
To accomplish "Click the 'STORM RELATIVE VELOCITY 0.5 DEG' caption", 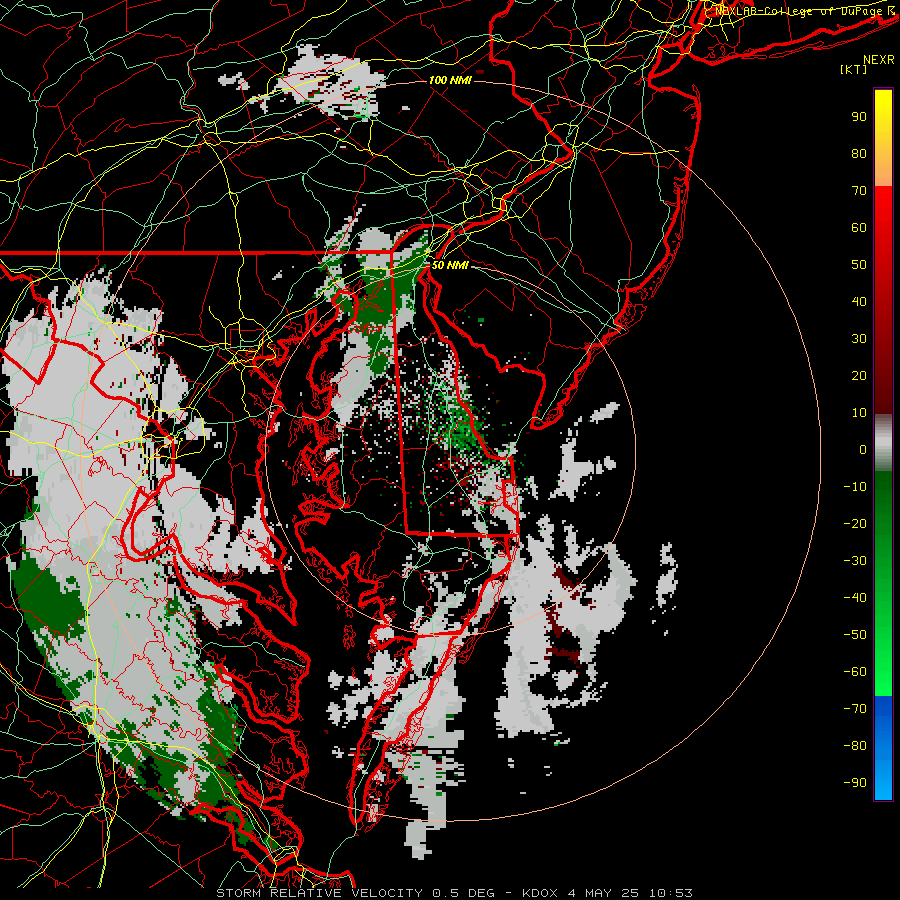I will click(x=355, y=893).
